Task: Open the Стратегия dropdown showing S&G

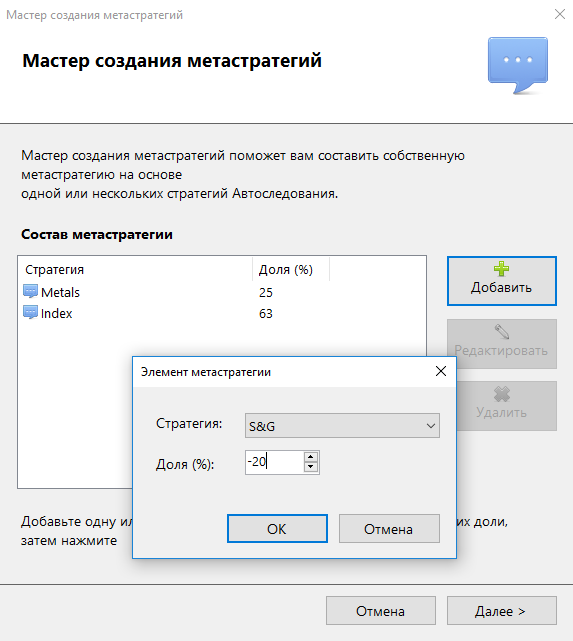Action: [x=342, y=426]
